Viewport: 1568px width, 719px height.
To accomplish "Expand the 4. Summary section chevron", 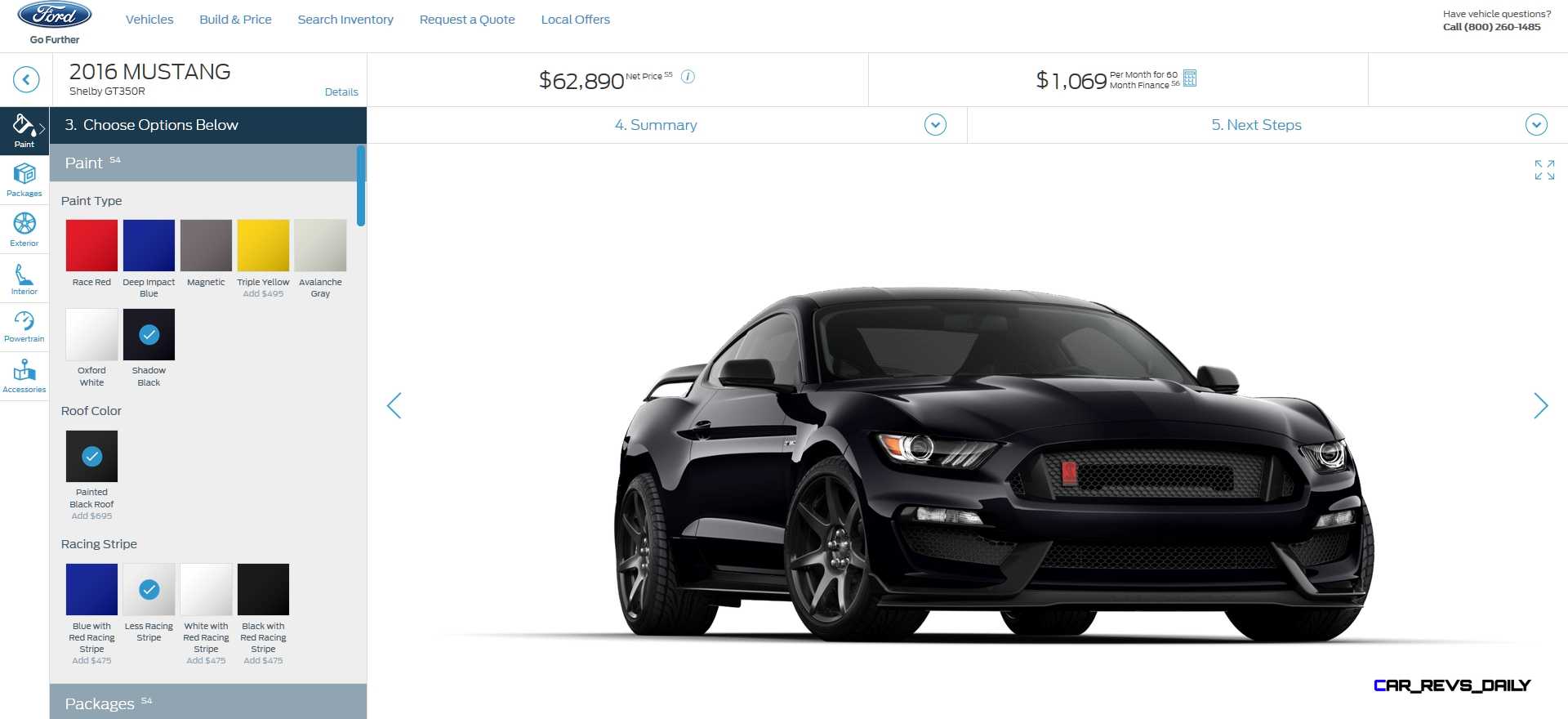I will (x=935, y=125).
